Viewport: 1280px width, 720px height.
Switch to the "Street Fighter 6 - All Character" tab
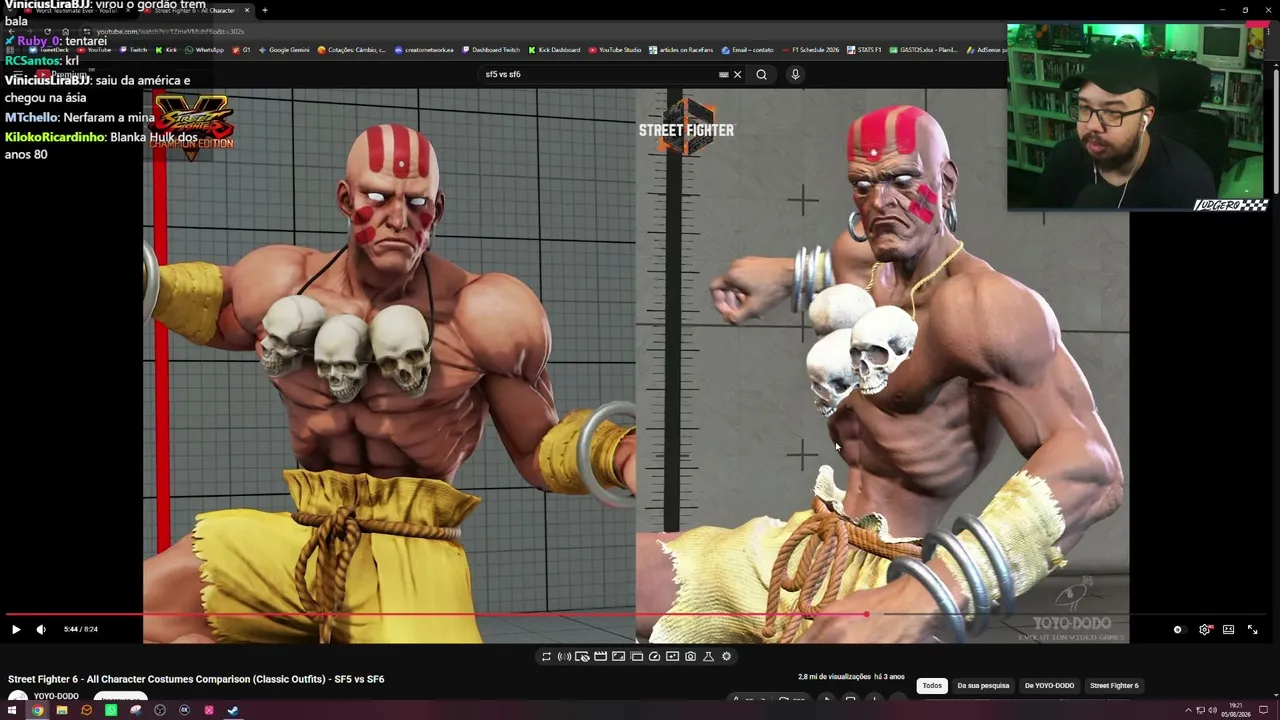196,10
